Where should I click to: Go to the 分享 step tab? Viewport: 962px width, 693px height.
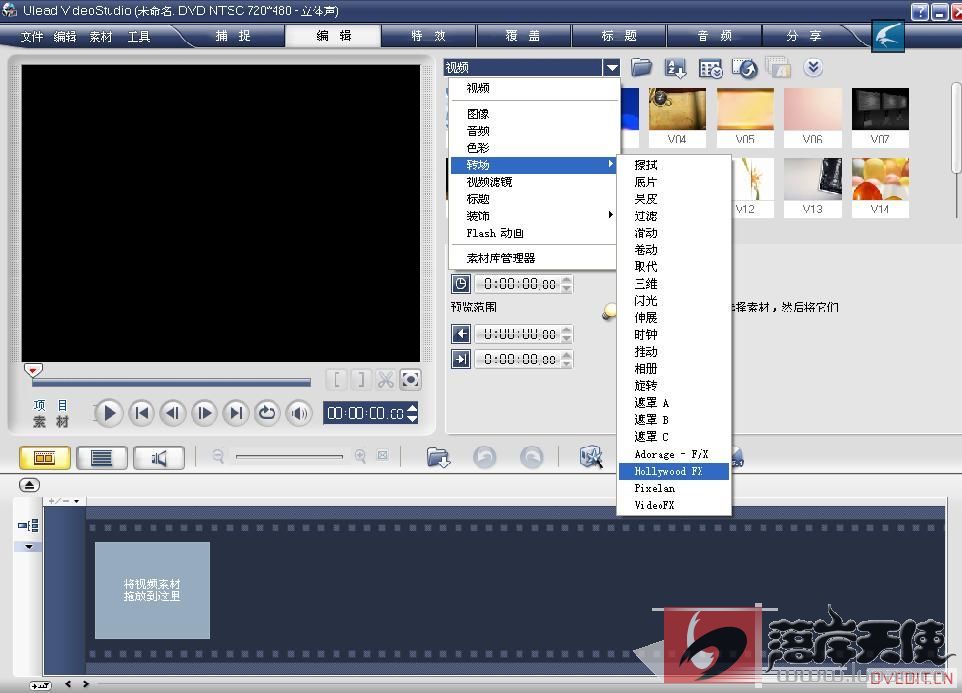click(x=804, y=36)
